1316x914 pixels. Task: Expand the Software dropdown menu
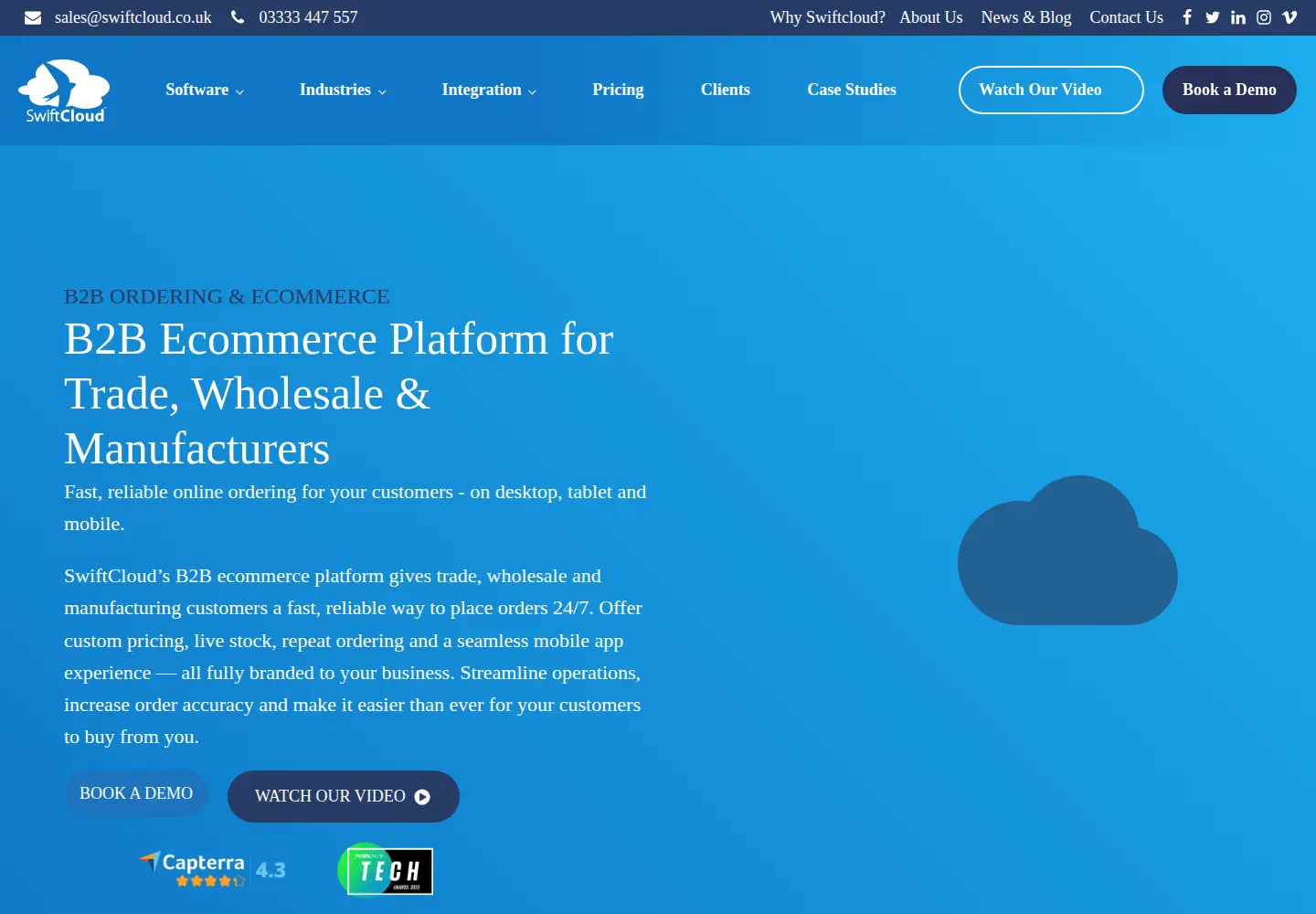coord(205,90)
